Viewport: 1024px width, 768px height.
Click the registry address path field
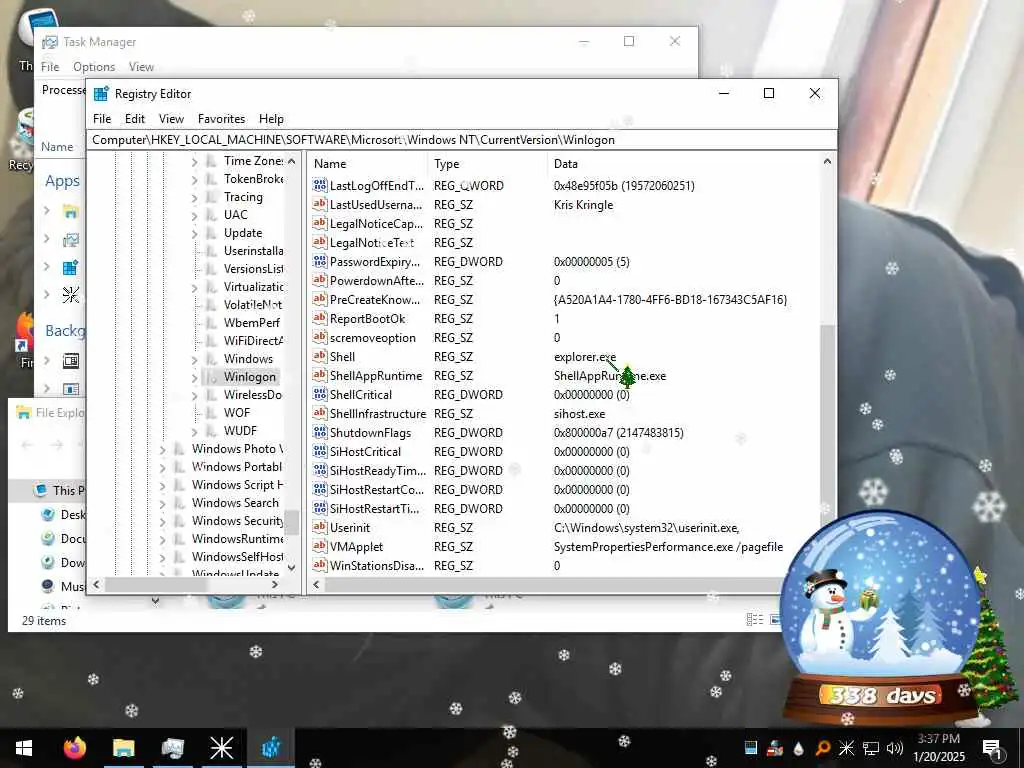462,140
